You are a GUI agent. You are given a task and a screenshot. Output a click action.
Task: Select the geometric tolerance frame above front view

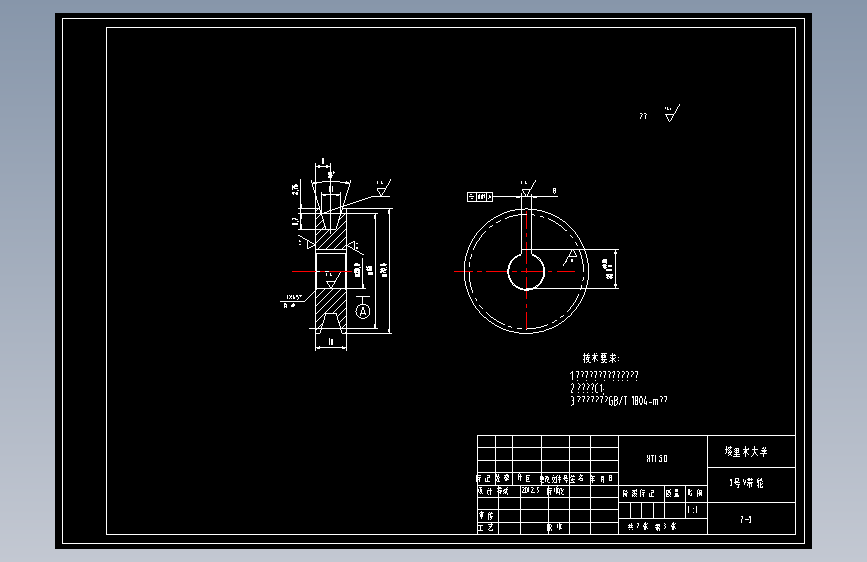point(479,197)
